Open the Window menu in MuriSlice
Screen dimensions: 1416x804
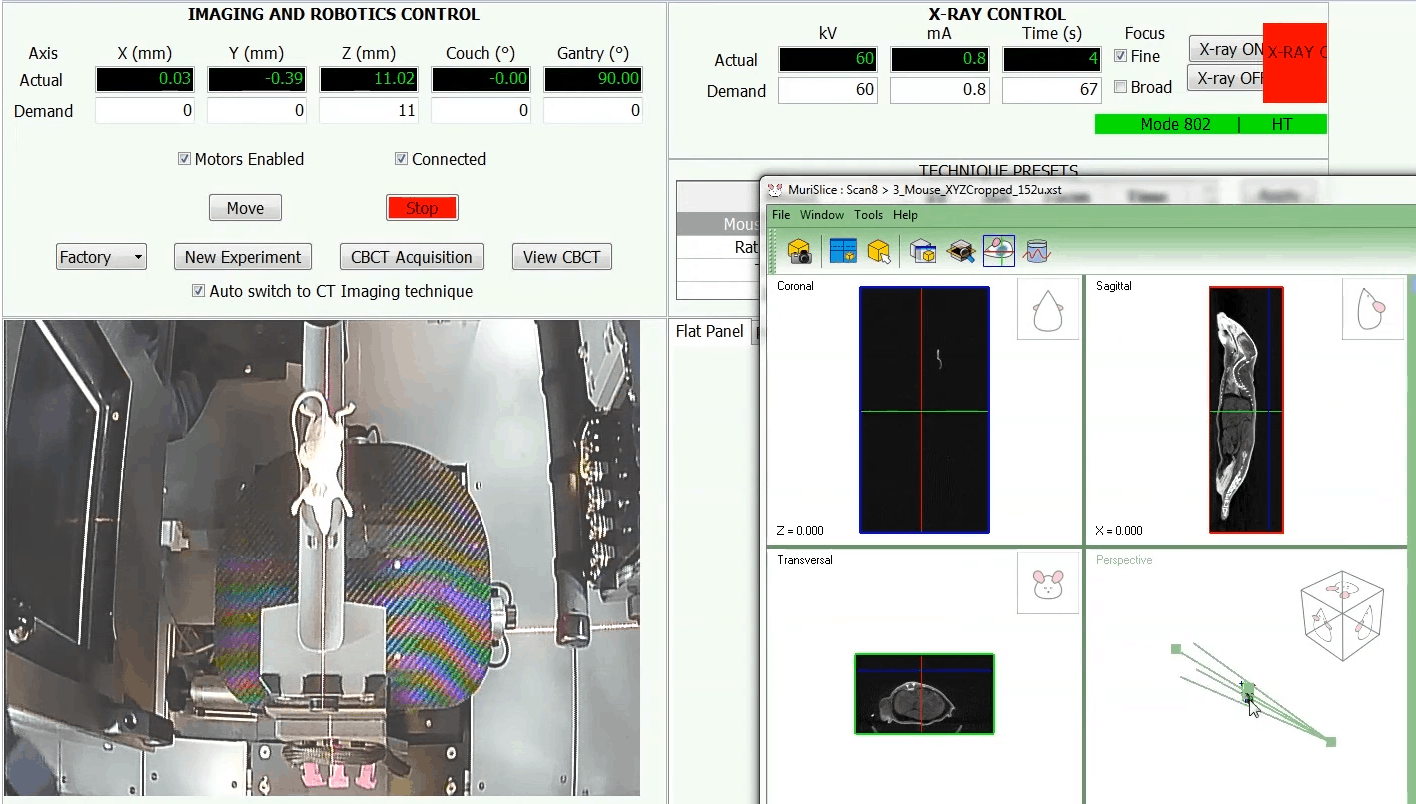point(822,214)
